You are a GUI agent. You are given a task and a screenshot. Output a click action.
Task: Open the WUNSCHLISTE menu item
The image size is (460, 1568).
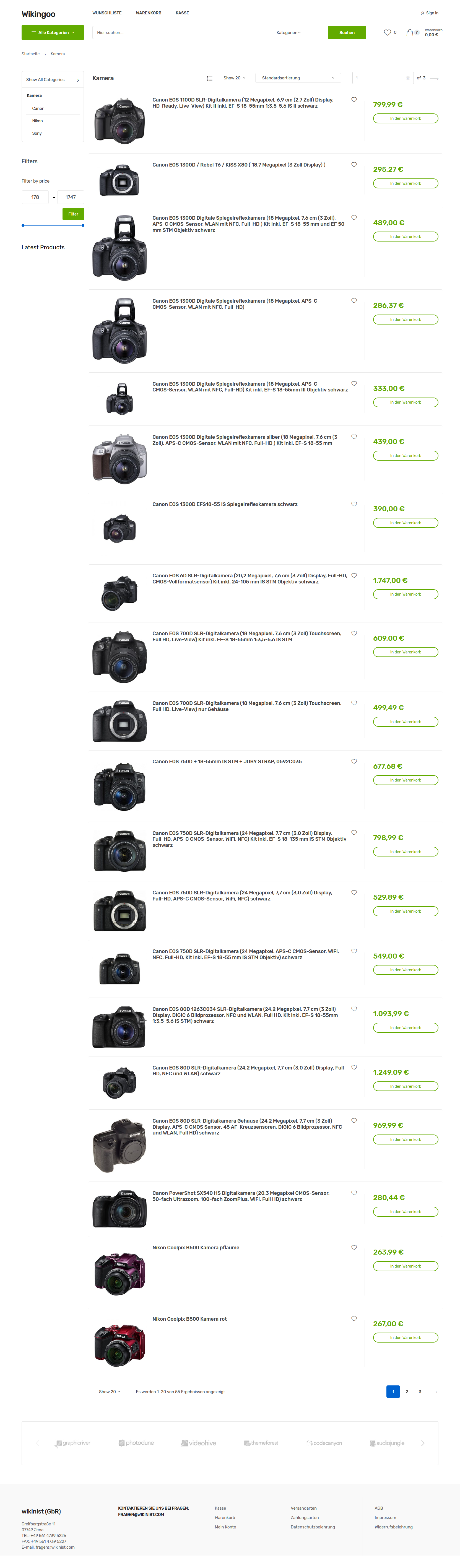click(x=107, y=13)
